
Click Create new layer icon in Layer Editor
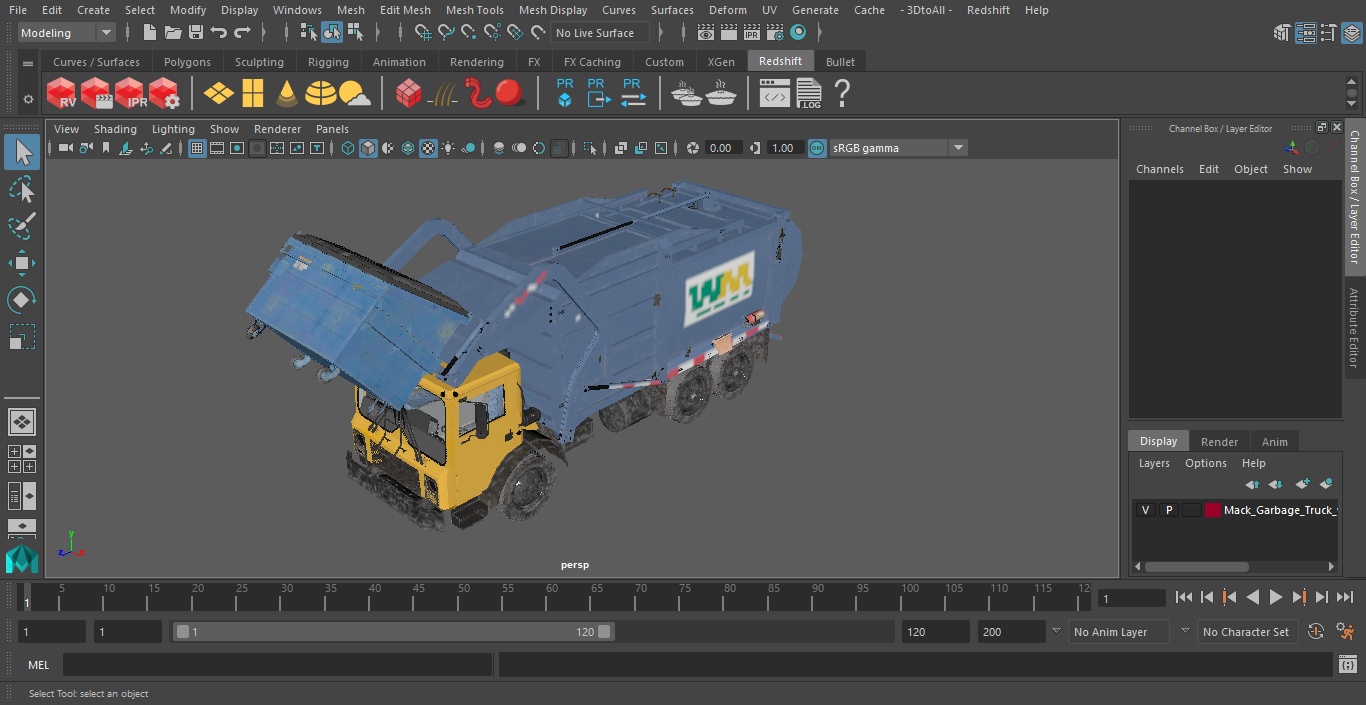coord(1302,484)
